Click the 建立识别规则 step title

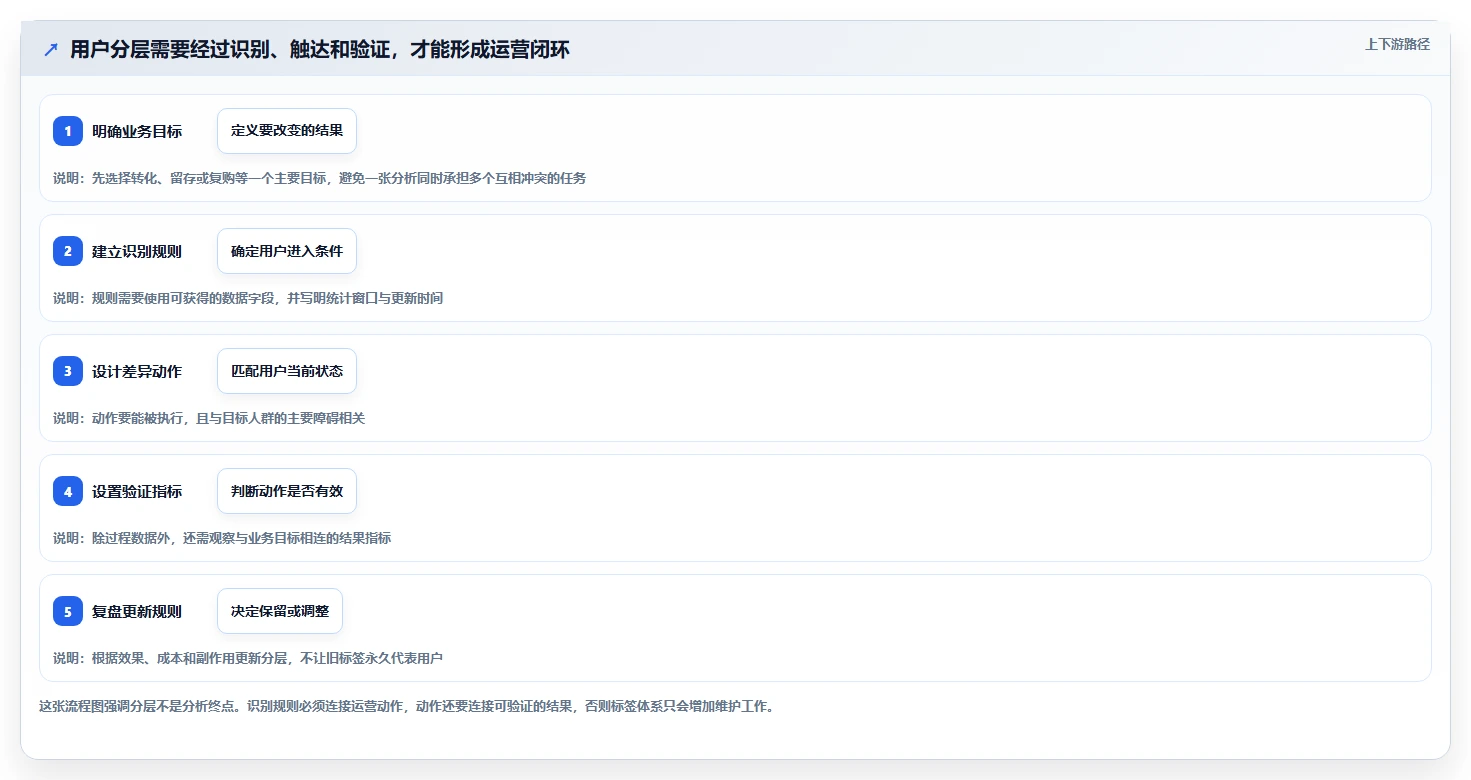[137, 251]
